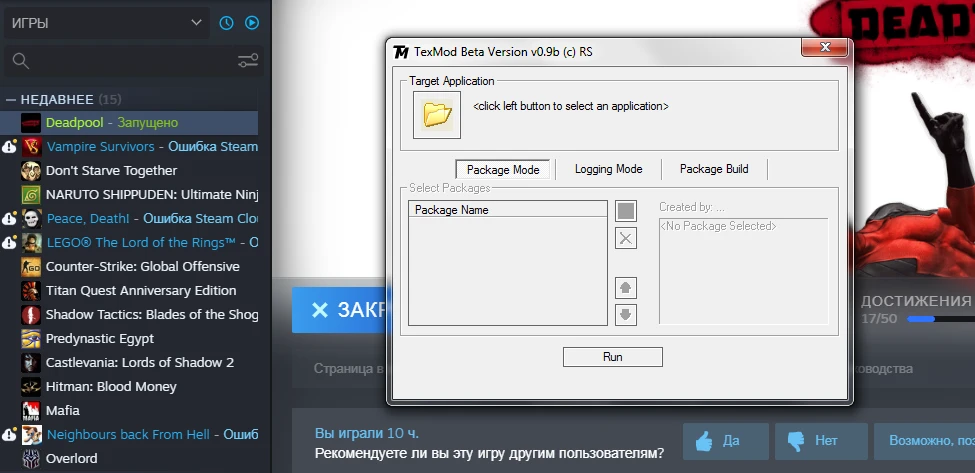Open the ДОСТИЖЕНИЯ achievements section
This screenshot has width=975, height=473.
click(916, 301)
